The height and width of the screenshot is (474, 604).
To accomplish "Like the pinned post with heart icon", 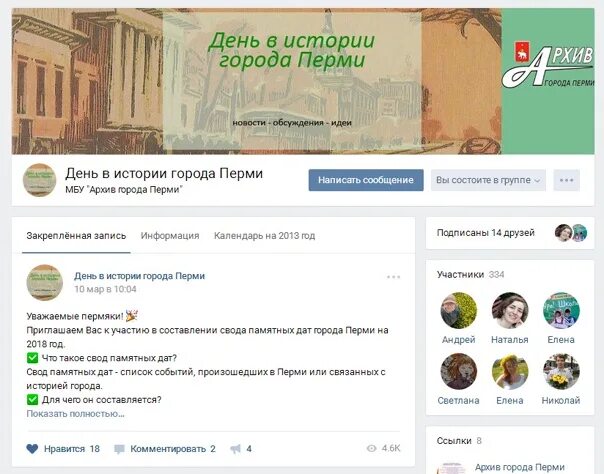I will [32, 449].
